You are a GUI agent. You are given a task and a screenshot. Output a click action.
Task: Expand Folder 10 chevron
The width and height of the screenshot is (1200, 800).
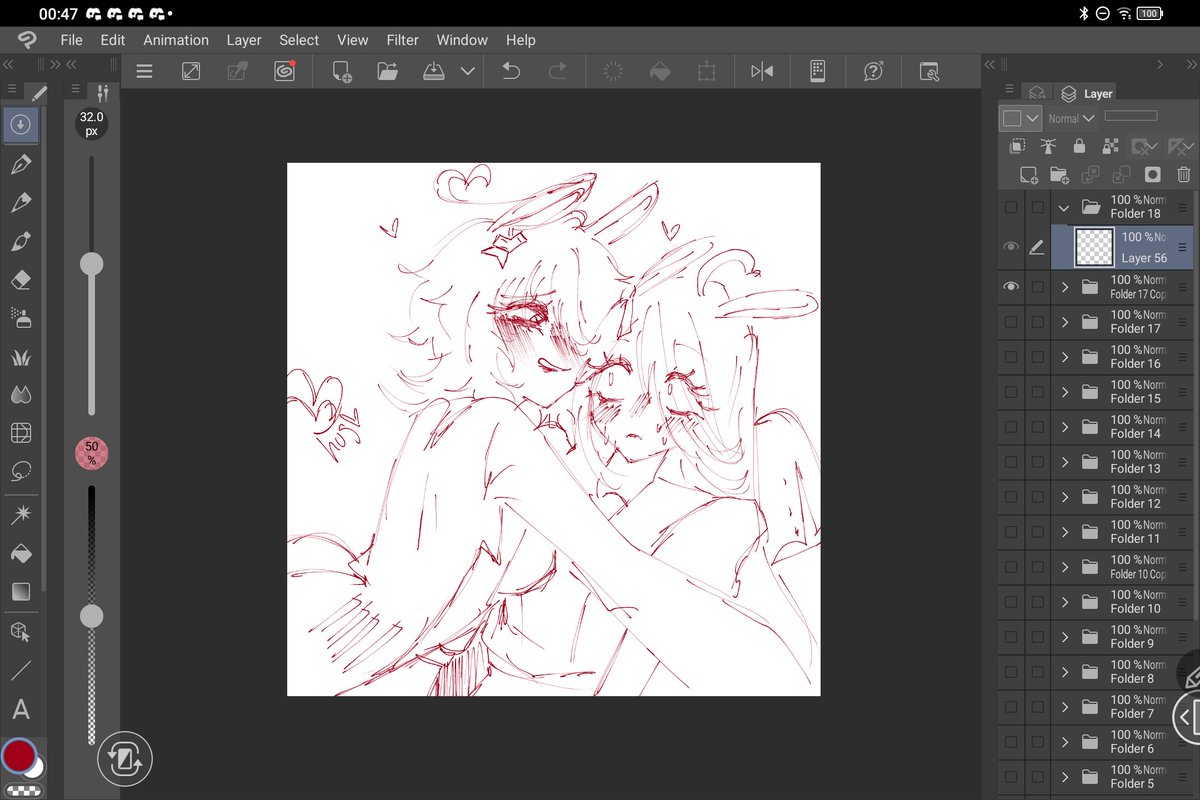point(1065,602)
